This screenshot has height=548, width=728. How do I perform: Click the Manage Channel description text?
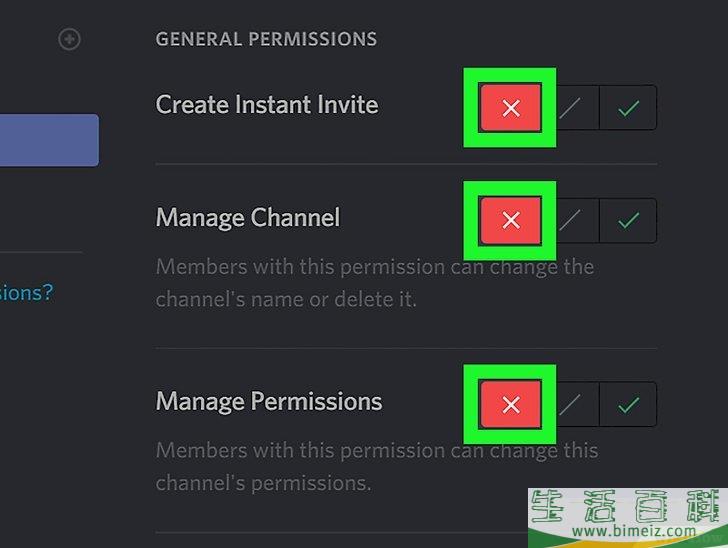coord(375,283)
